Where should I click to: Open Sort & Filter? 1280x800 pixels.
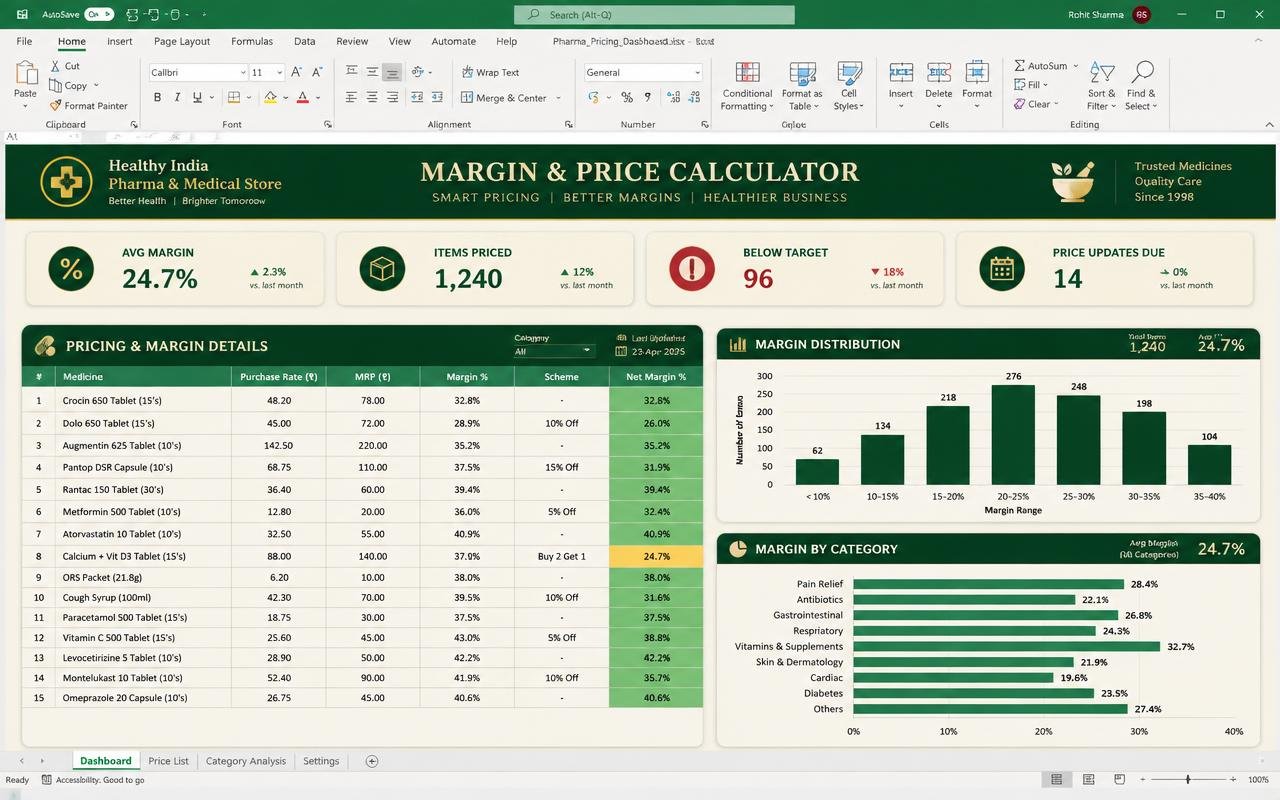coord(1101,86)
